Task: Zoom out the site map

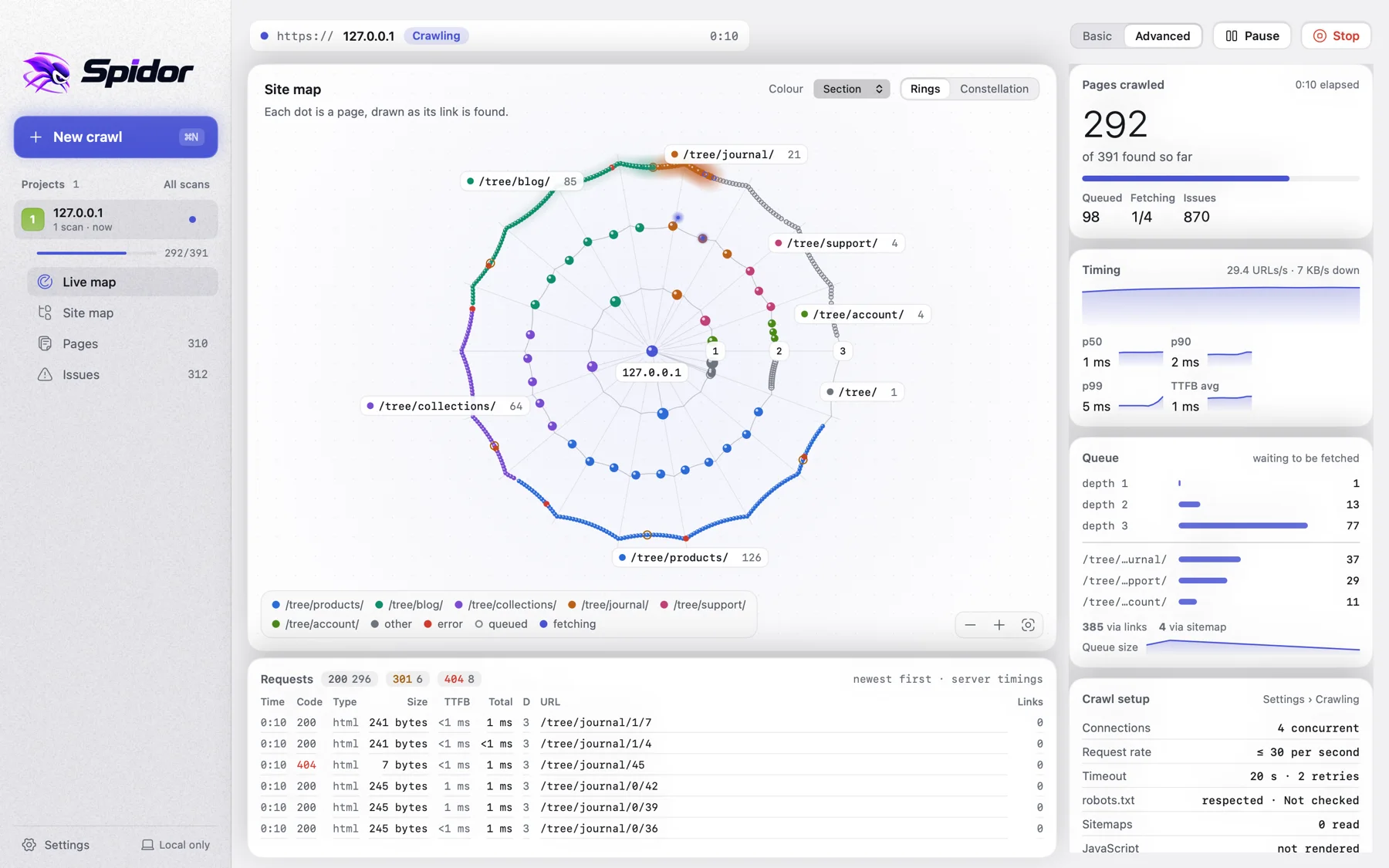Action: pyautogui.click(x=970, y=625)
